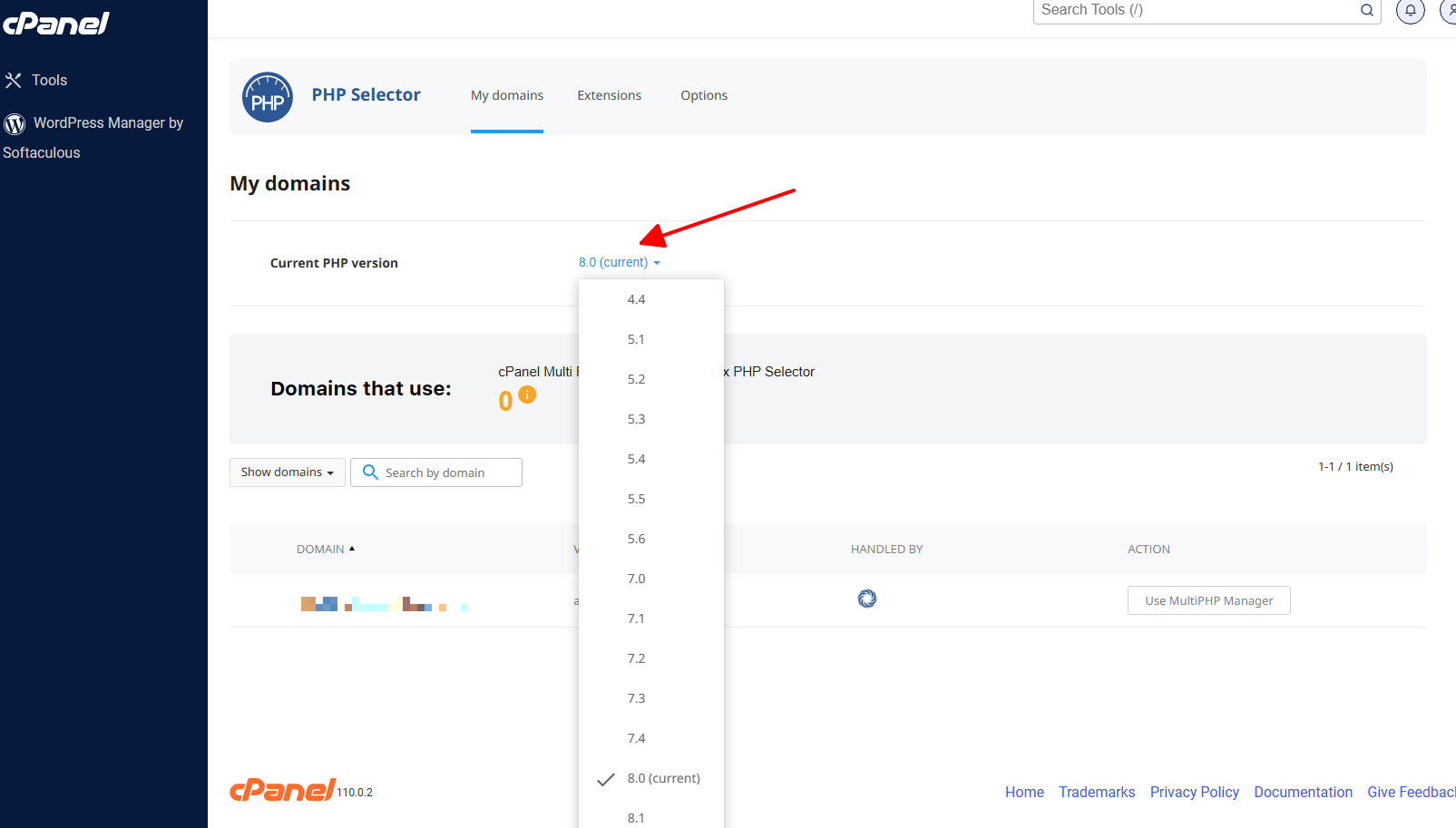Click the DOMAIN column sort arrow

[352, 549]
